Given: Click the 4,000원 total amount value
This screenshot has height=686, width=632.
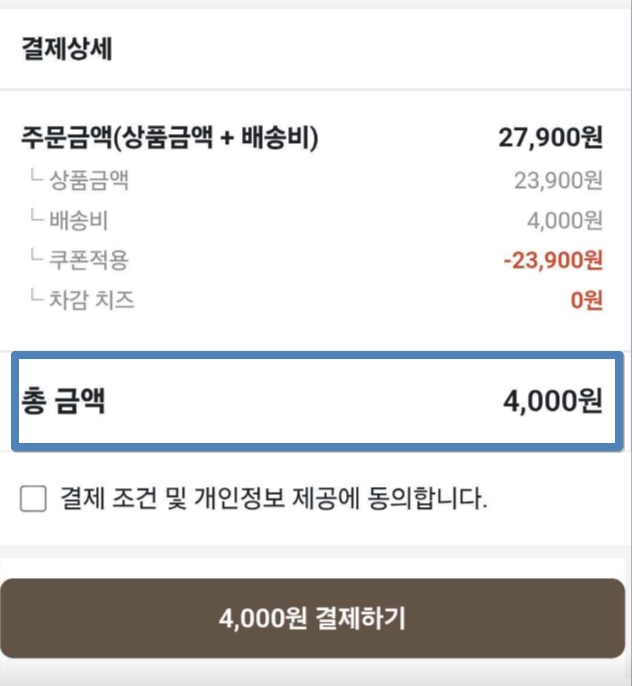Looking at the screenshot, I should (552, 402).
